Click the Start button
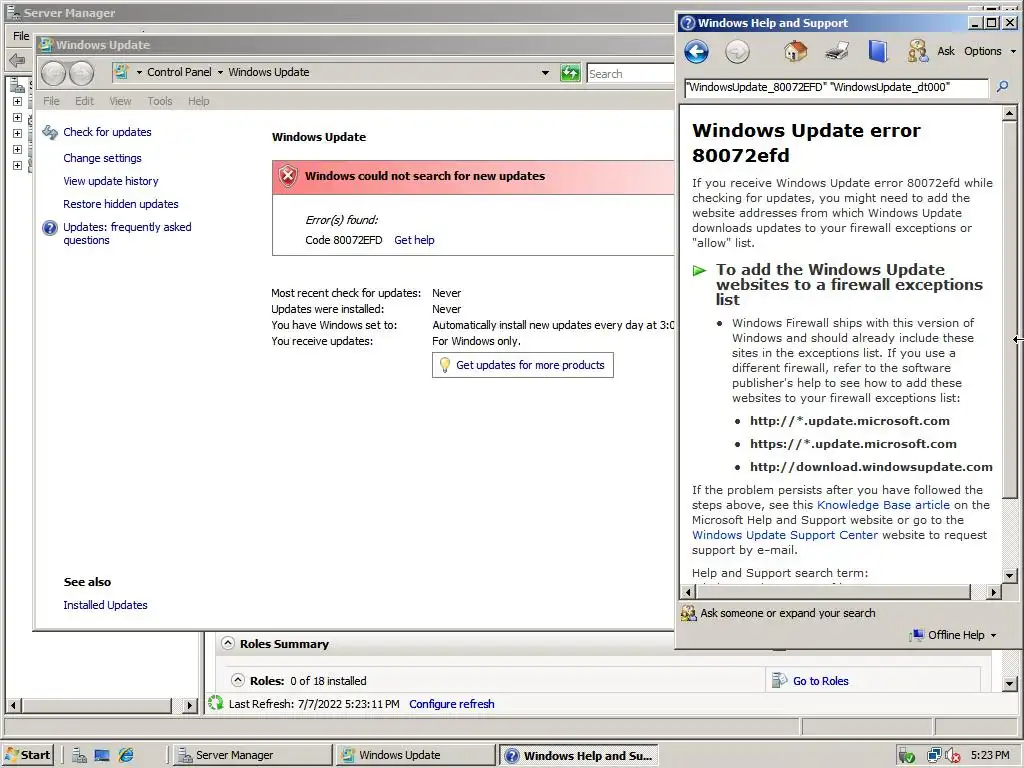This screenshot has height=768, width=1024. (27, 755)
